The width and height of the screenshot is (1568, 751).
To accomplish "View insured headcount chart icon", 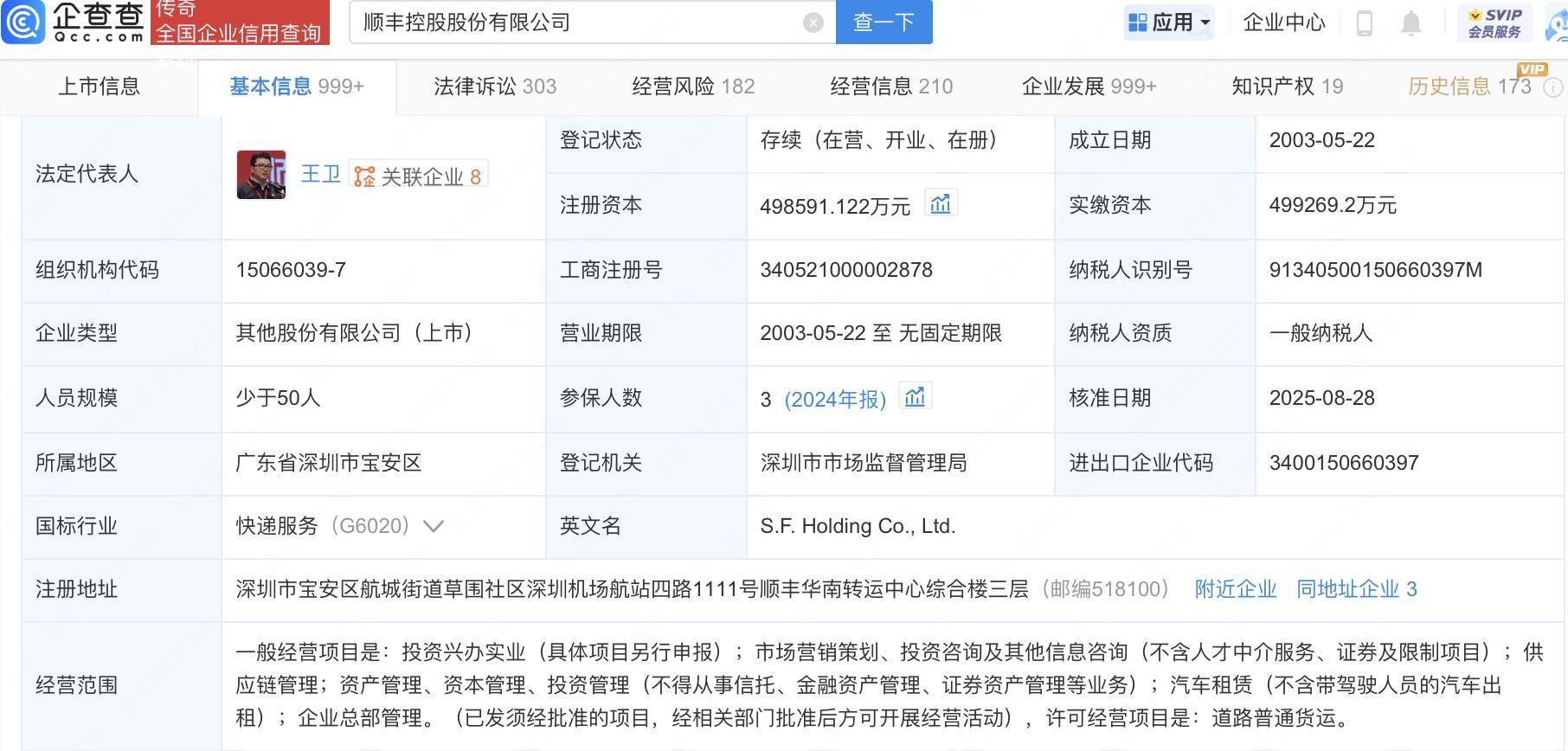I will tap(915, 397).
